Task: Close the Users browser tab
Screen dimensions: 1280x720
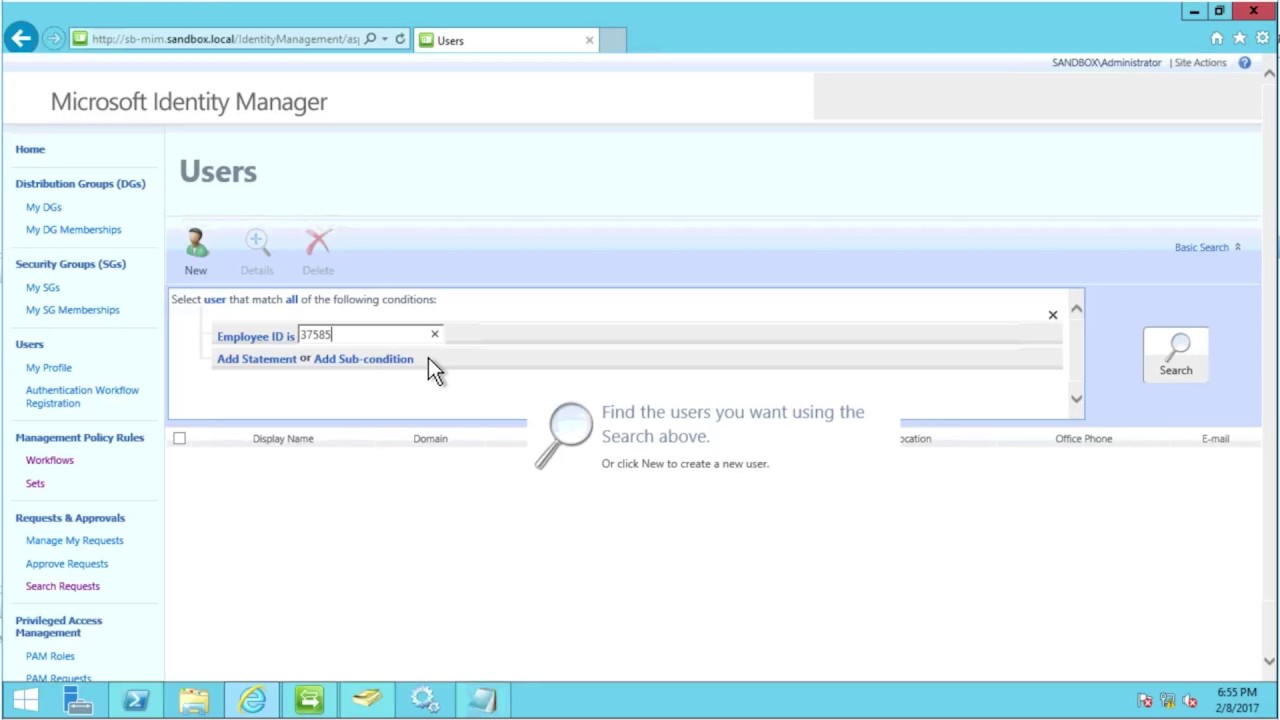Action: (589, 40)
